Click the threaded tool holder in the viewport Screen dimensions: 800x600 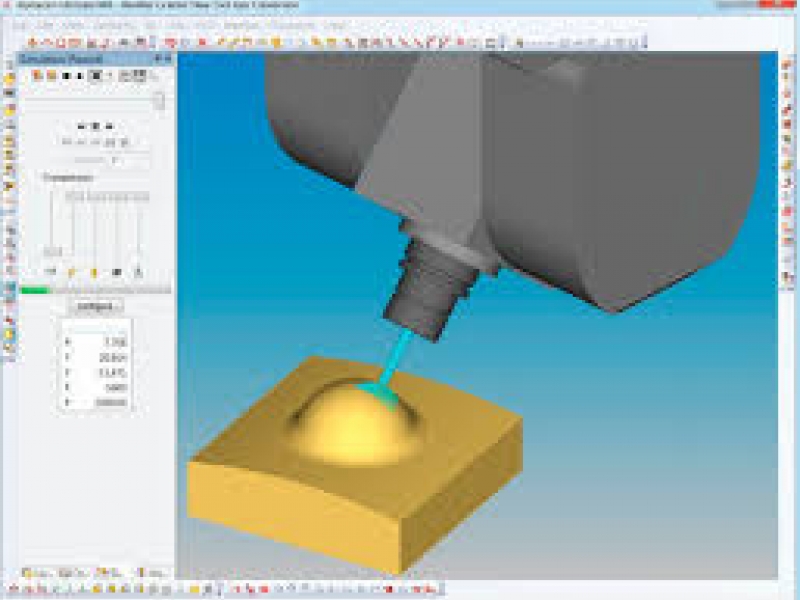click(431, 291)
